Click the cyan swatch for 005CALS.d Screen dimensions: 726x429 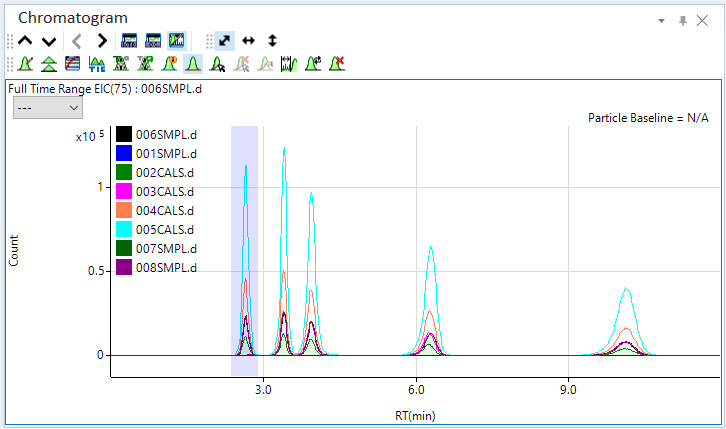(x=124, y=229)
